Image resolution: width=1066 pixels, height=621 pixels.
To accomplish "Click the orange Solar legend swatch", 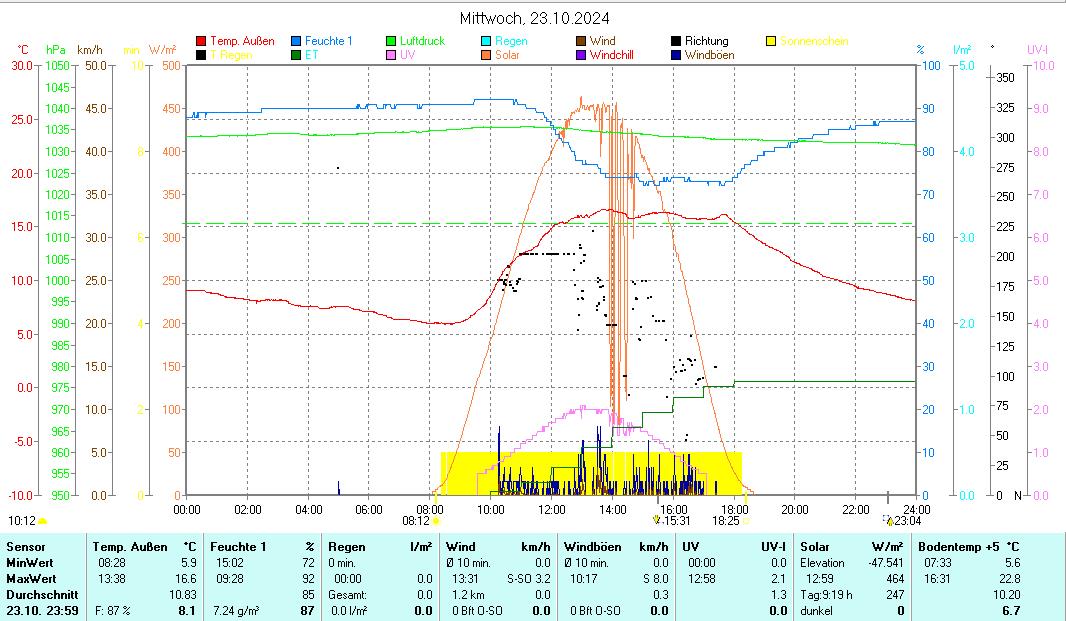I will tap(486, 55).
